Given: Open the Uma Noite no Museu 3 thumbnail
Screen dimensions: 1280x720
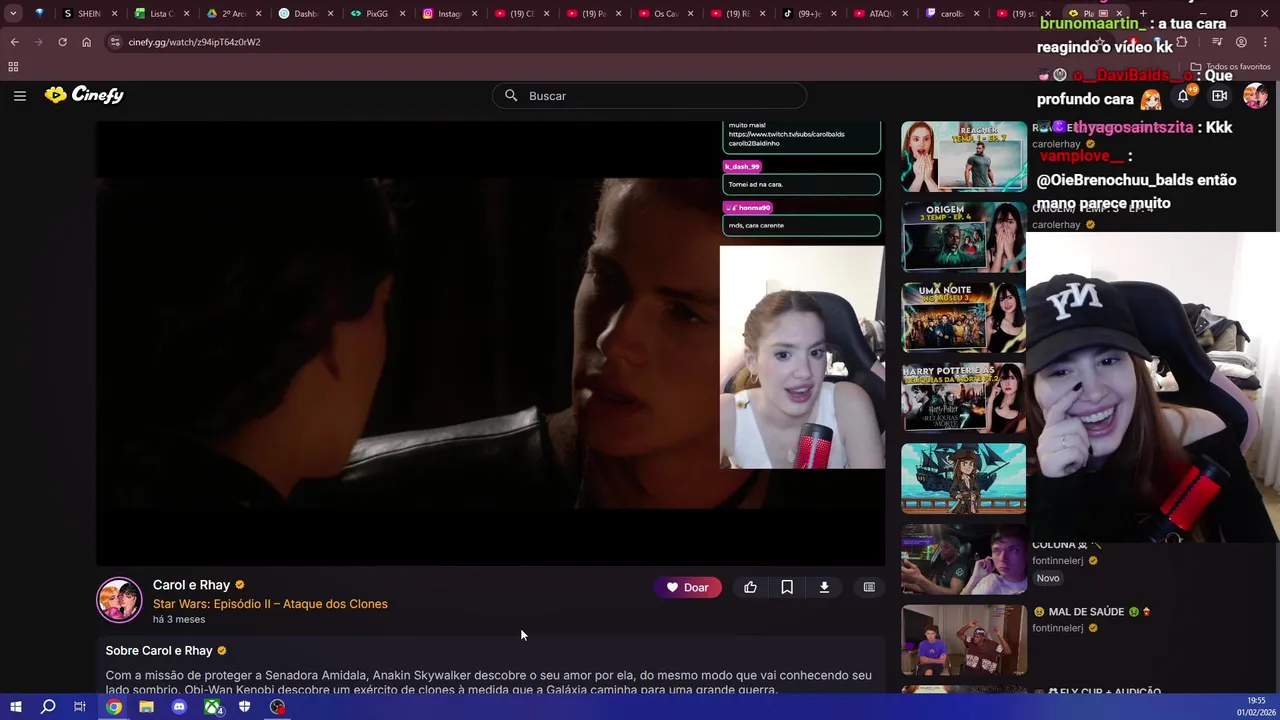Looking at the screenshot, I should point(963,317).
